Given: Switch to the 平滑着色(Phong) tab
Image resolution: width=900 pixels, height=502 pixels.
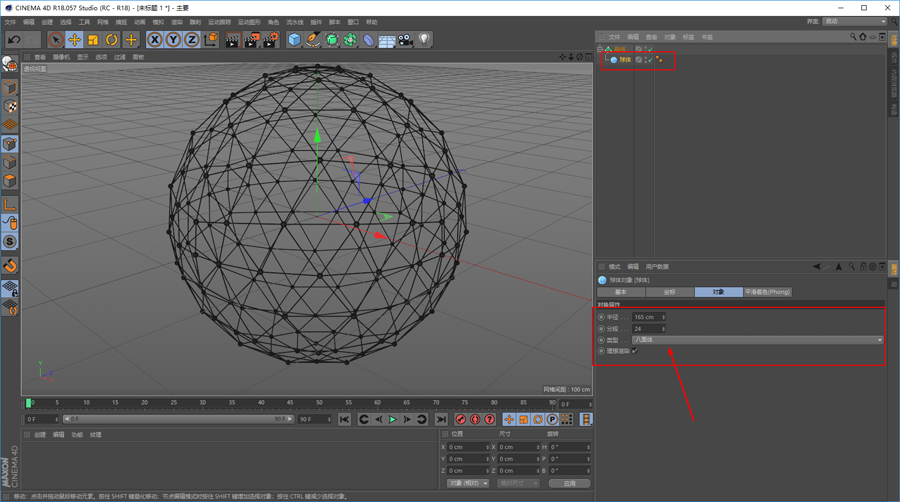Looking at the screenshot, I should [767, 292].
